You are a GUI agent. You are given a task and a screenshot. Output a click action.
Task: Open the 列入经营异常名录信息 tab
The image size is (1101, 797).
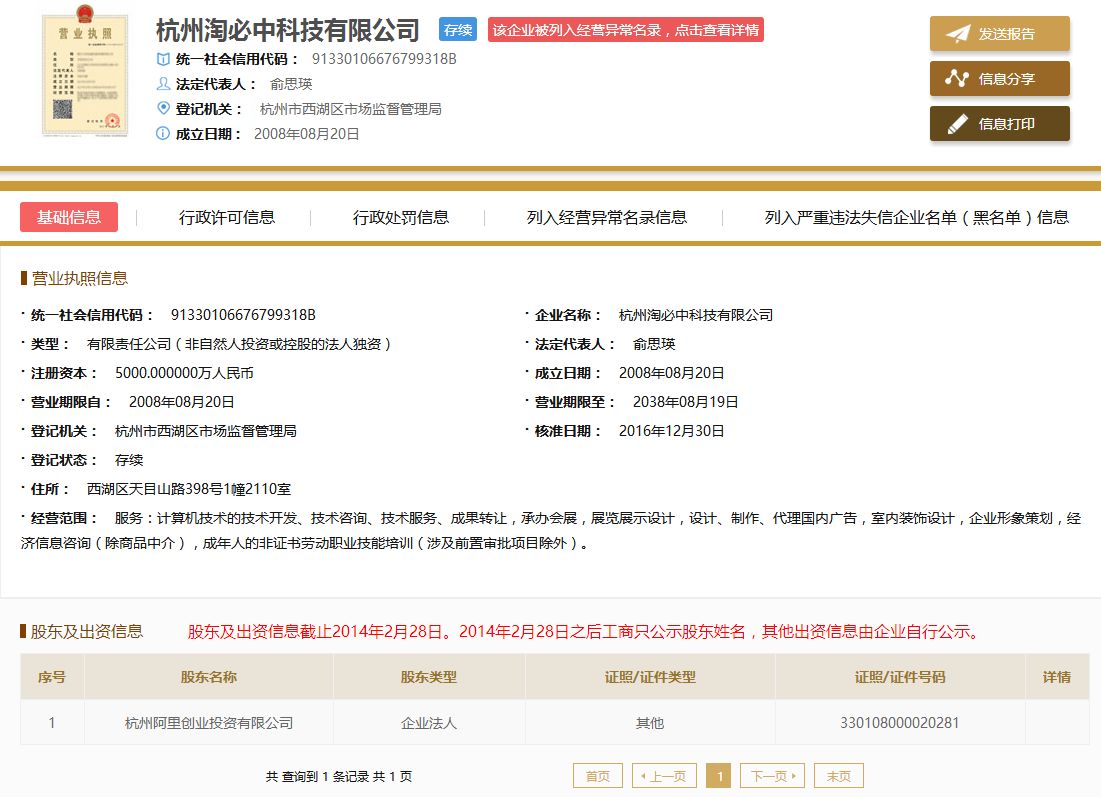607,218
